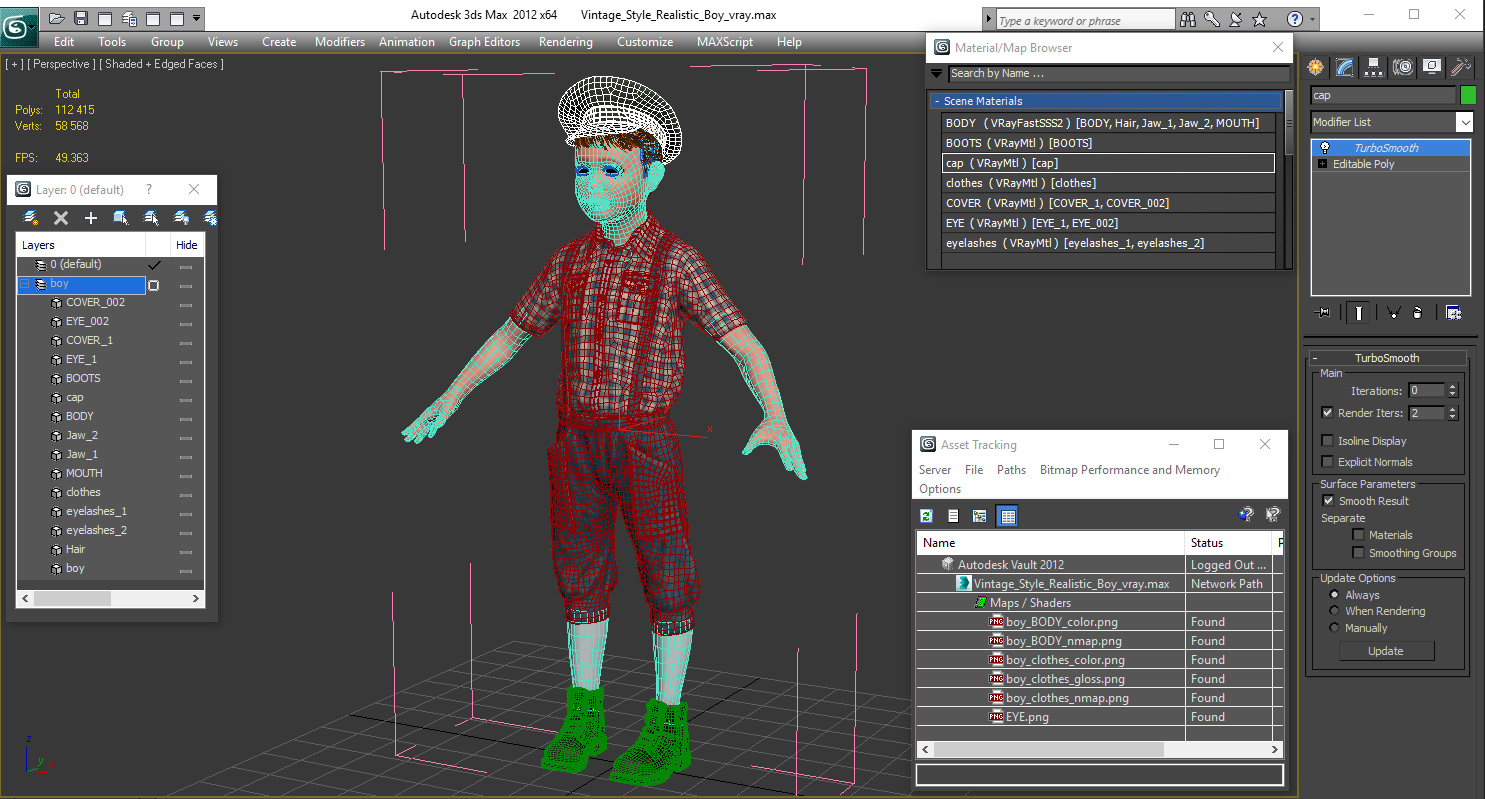The width and height of the screenshot is (1485, 799).
Task: Click the Open File icon in quick access toolbar
Action: coord(58,18)
